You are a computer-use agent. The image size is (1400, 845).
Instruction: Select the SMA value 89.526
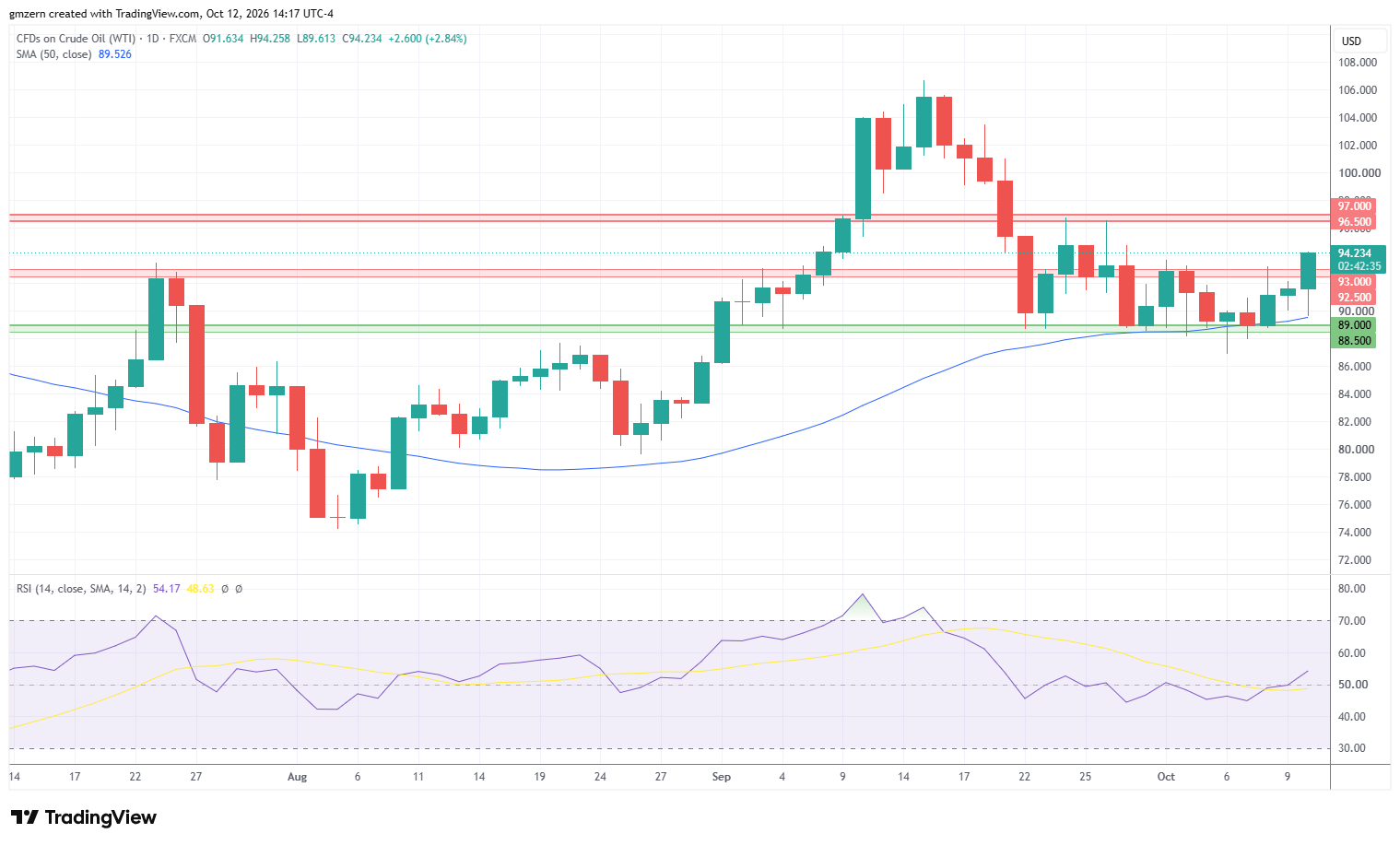pyautogui.click(x=115, y=54)
